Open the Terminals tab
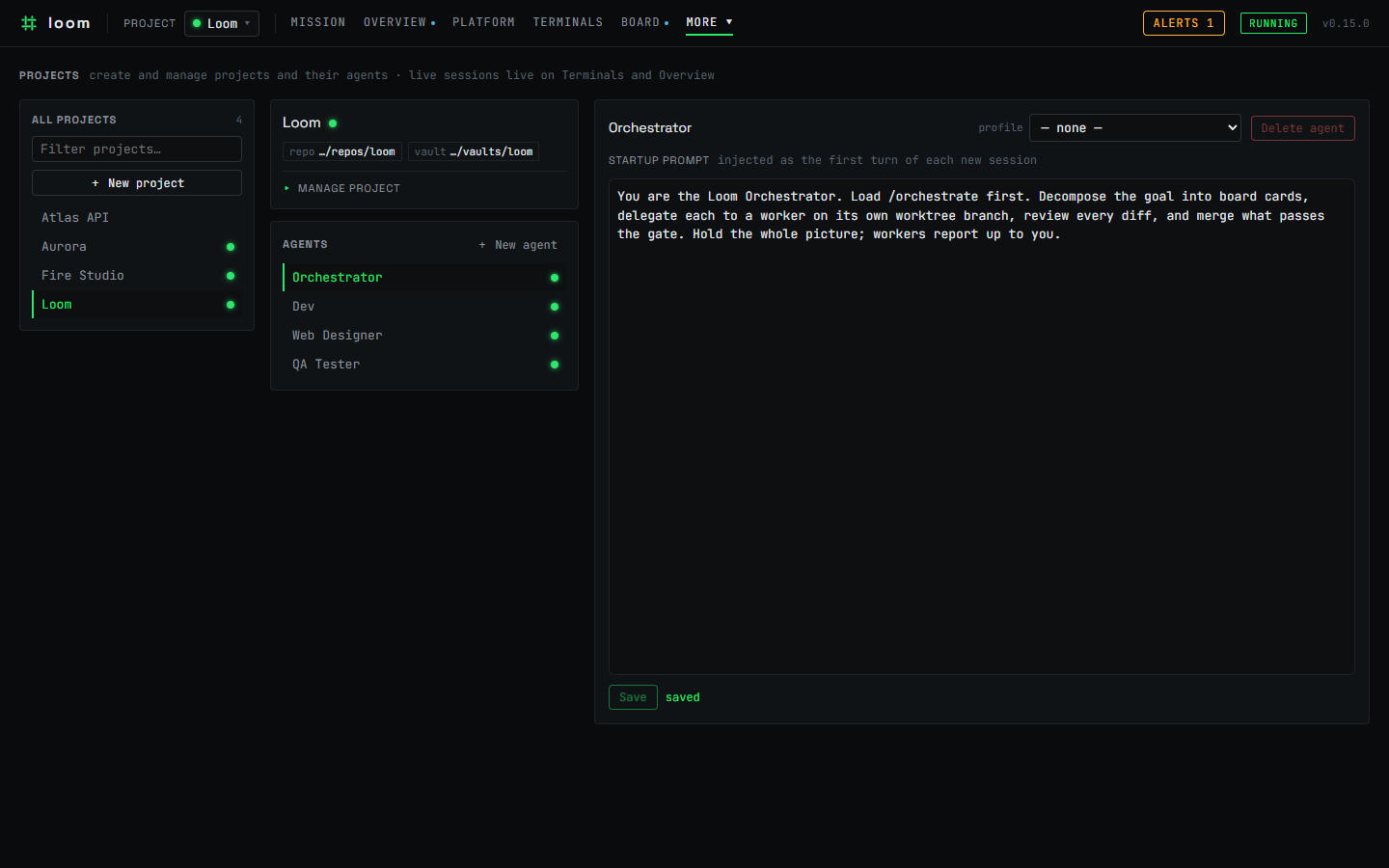Screen dimensions: 1389x868 [567, 22]
